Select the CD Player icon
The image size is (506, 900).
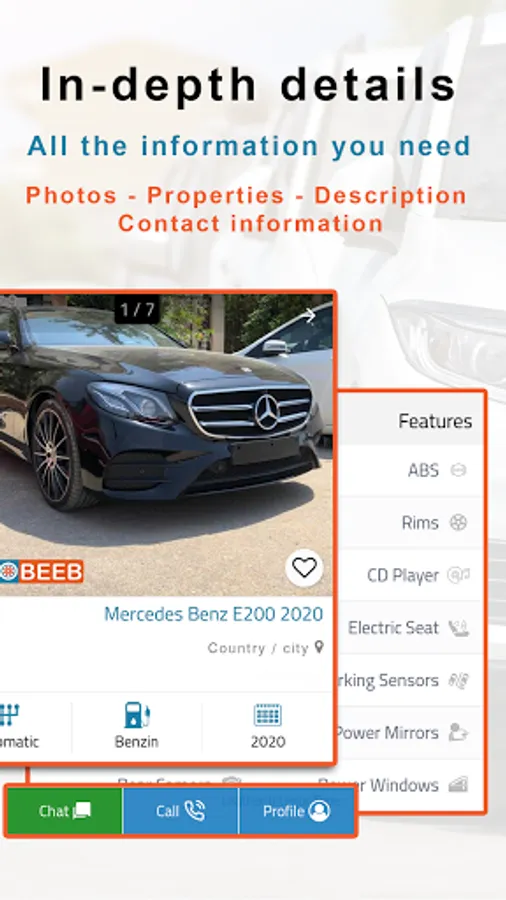[458, 575]
